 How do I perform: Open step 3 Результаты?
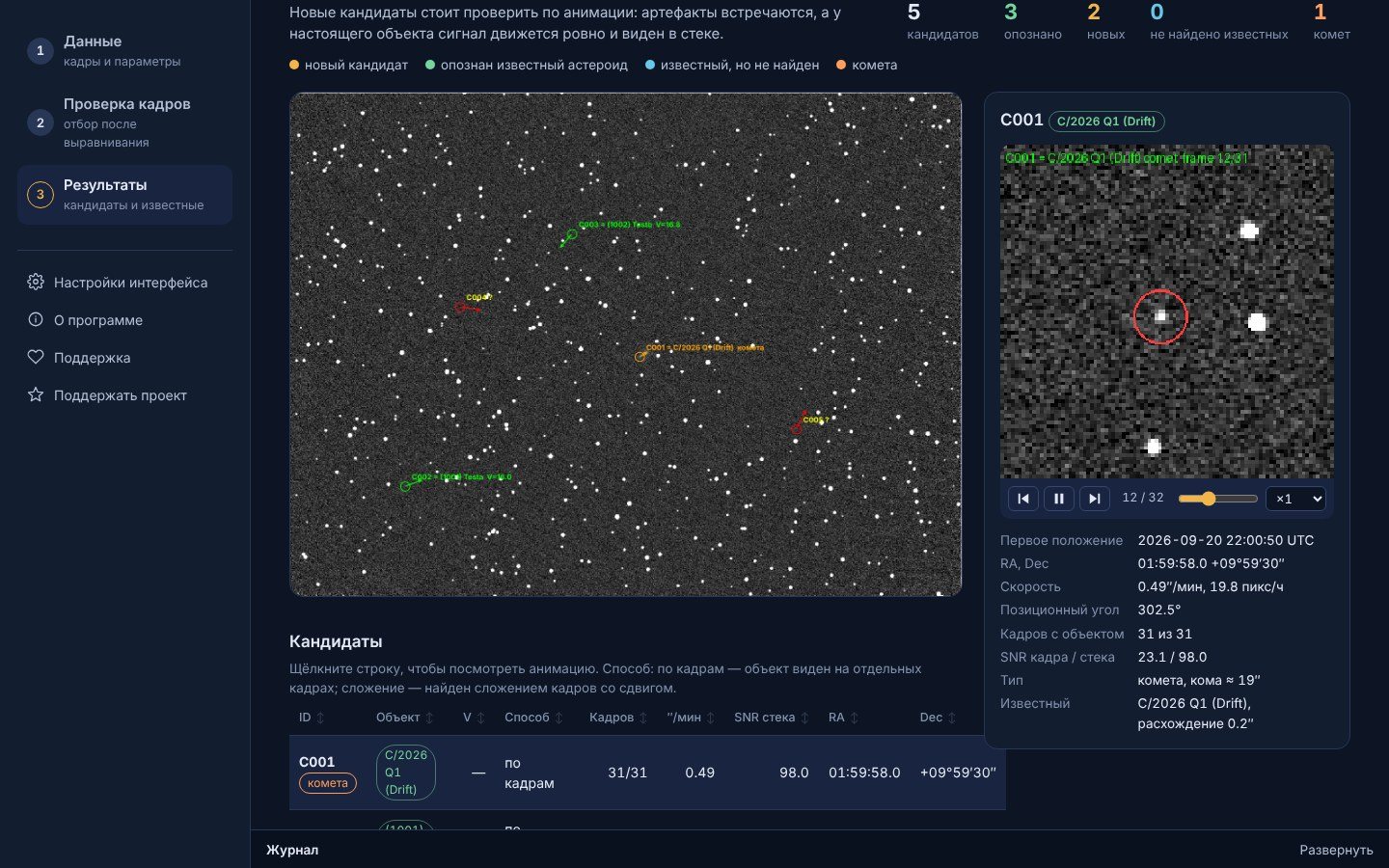pos(124,194)
